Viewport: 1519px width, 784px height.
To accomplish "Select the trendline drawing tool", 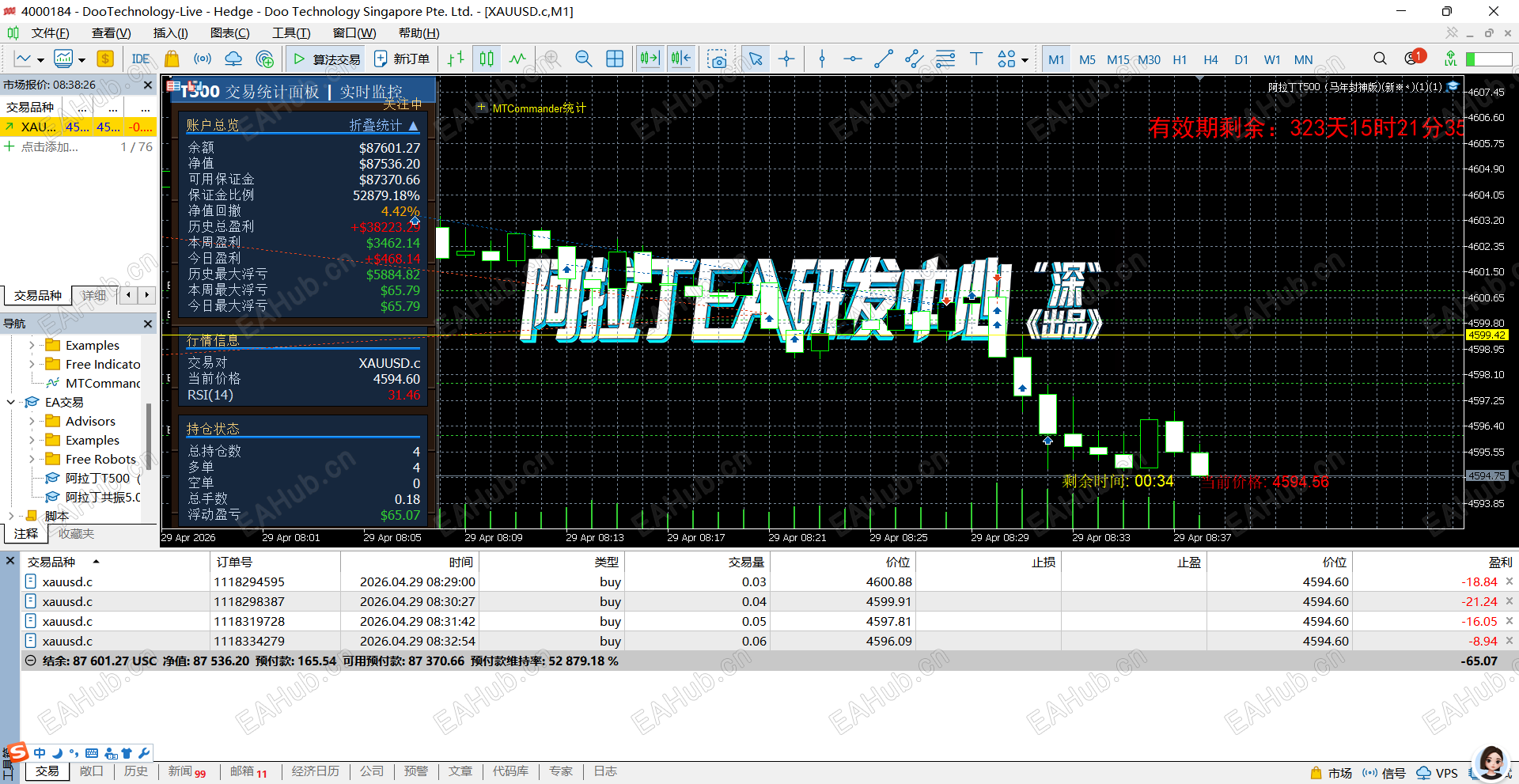I will [884, 59].
